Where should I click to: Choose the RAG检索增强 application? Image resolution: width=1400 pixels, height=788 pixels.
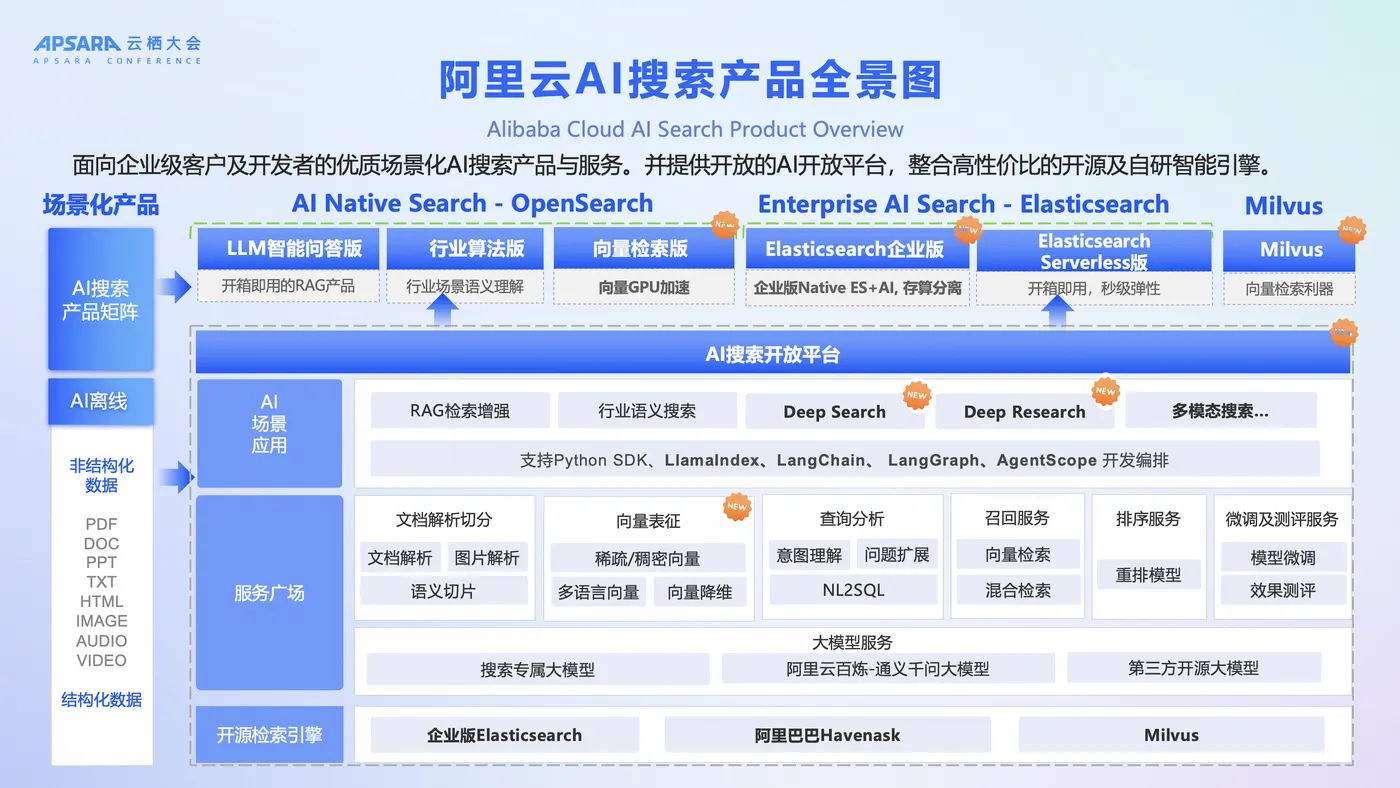(460, 410)
